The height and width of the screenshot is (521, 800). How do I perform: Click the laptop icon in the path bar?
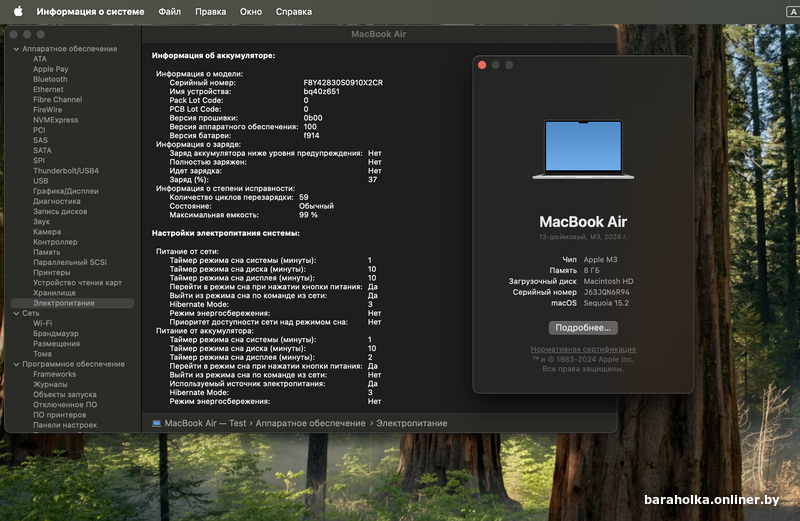click(156, 423)
